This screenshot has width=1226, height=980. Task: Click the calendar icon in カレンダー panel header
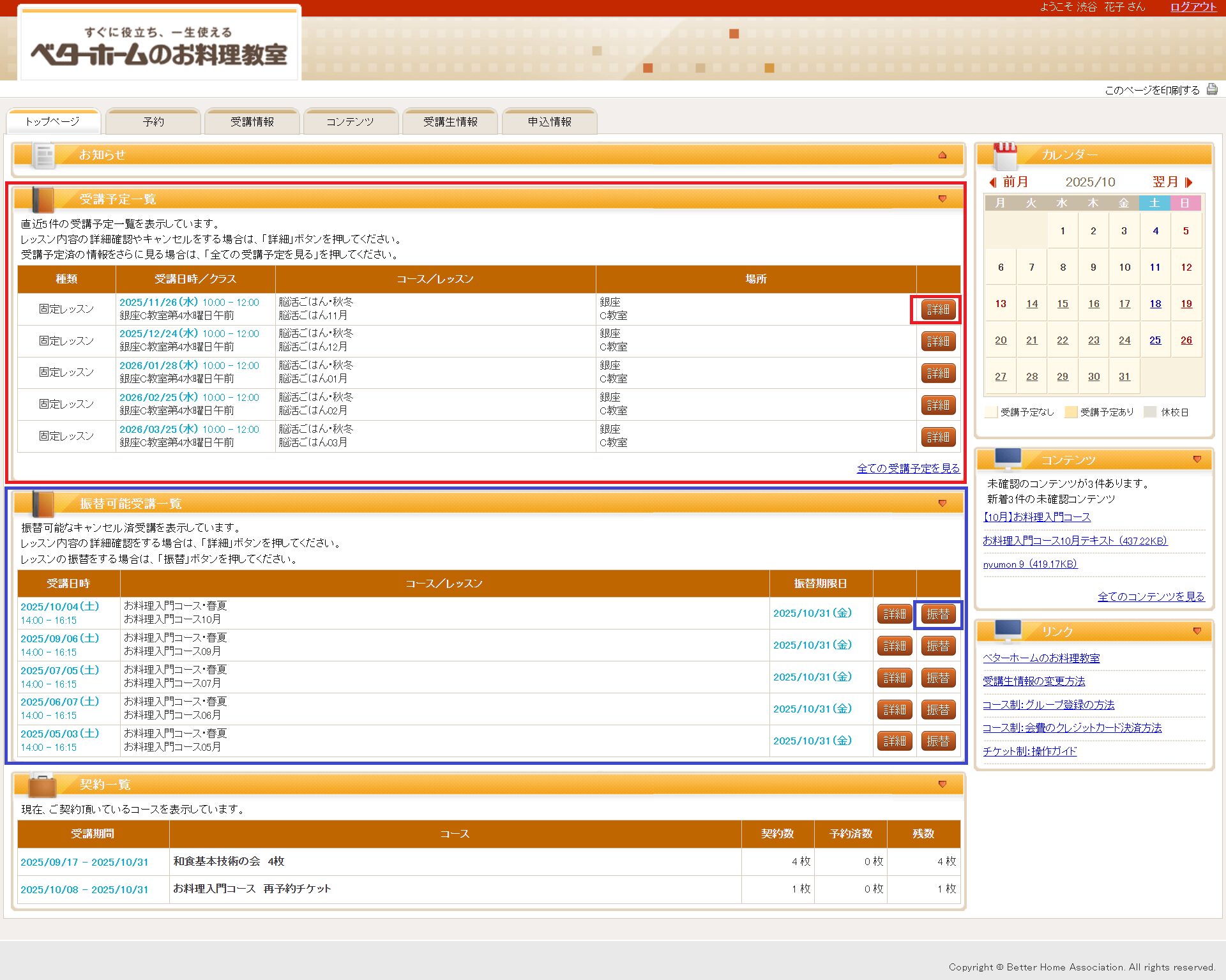[x=1005, y=155]
